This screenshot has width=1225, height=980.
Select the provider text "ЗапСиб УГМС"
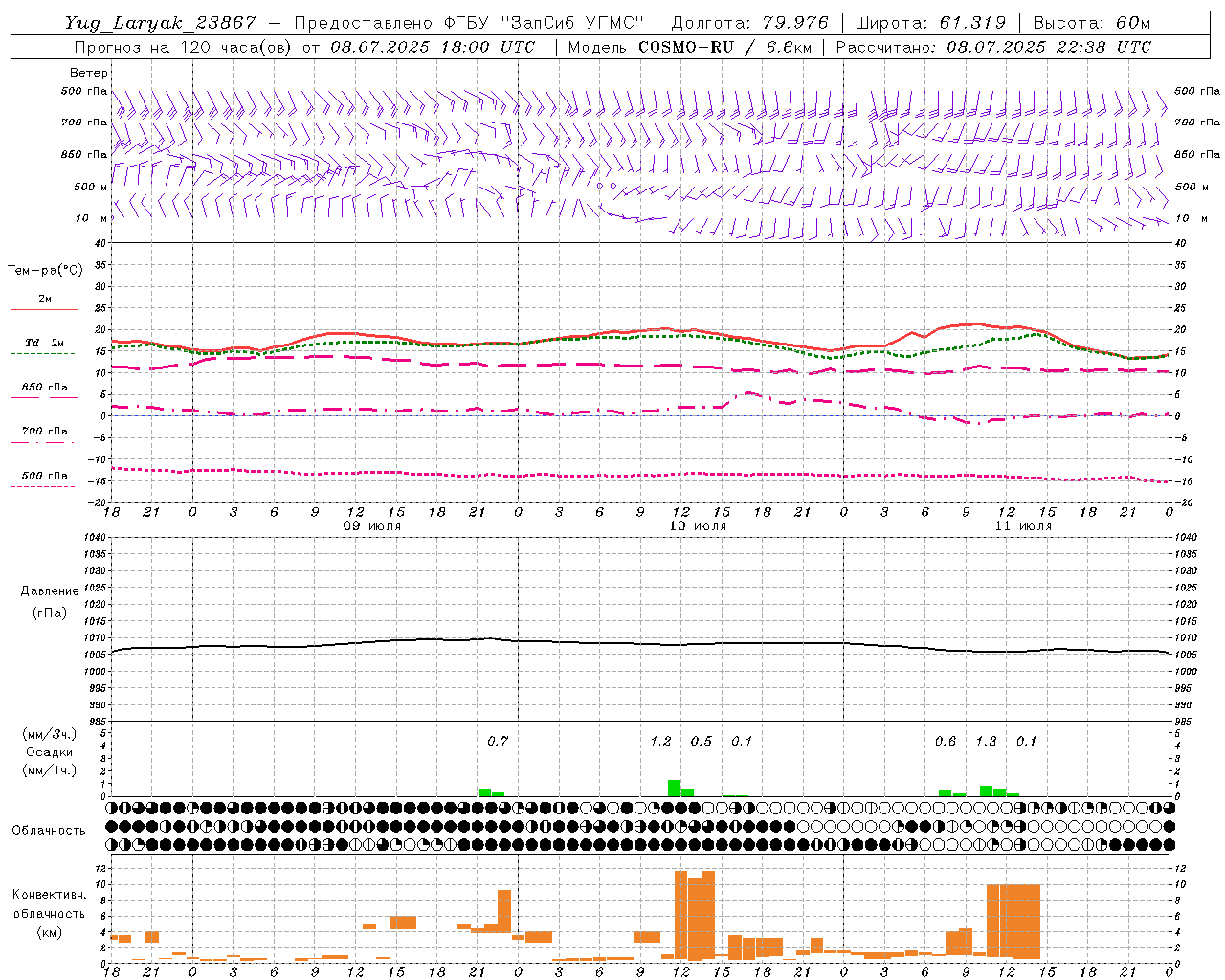tap(573, 23)
